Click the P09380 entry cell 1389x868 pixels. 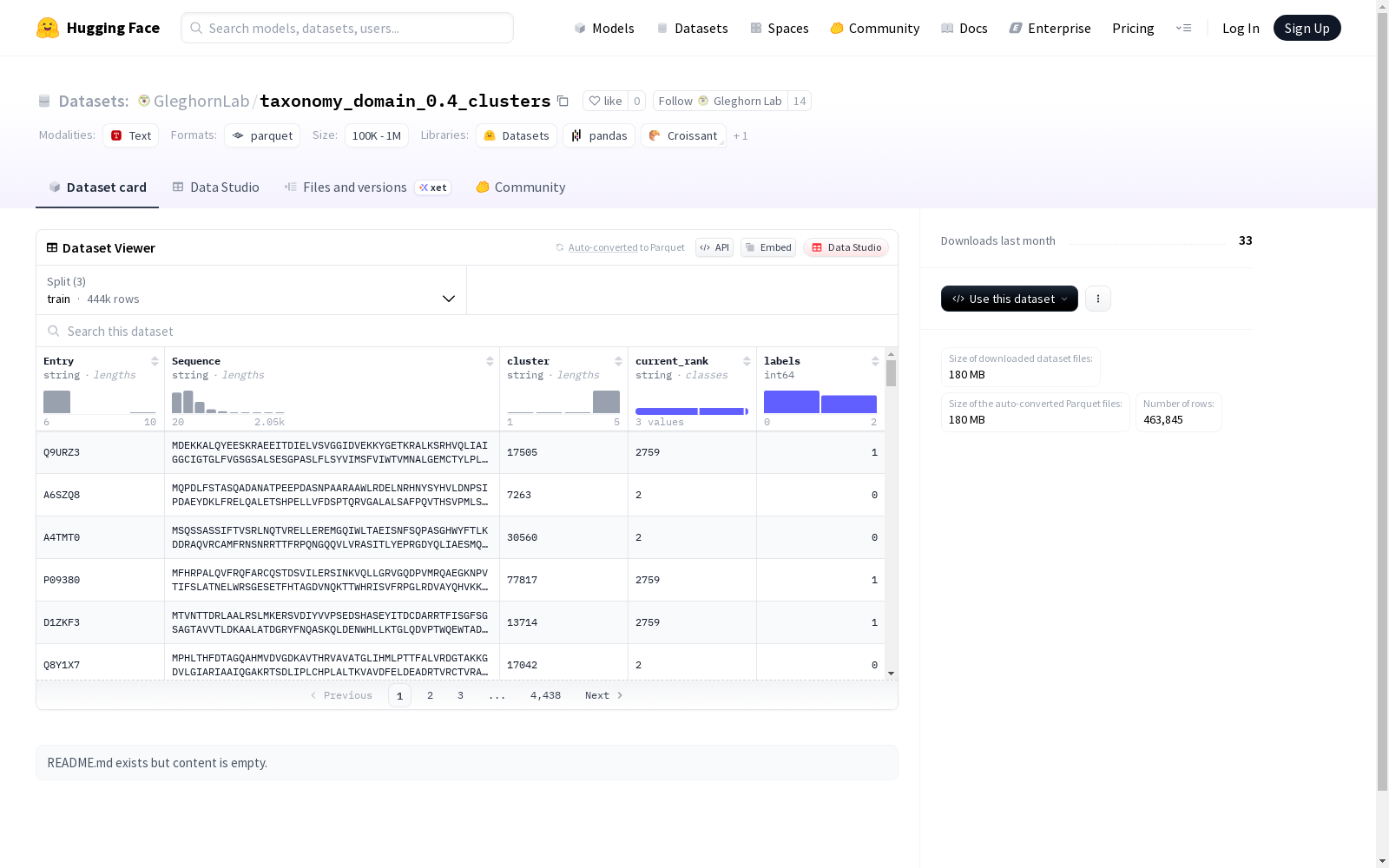pyautogui.click(x=101, y=580)
